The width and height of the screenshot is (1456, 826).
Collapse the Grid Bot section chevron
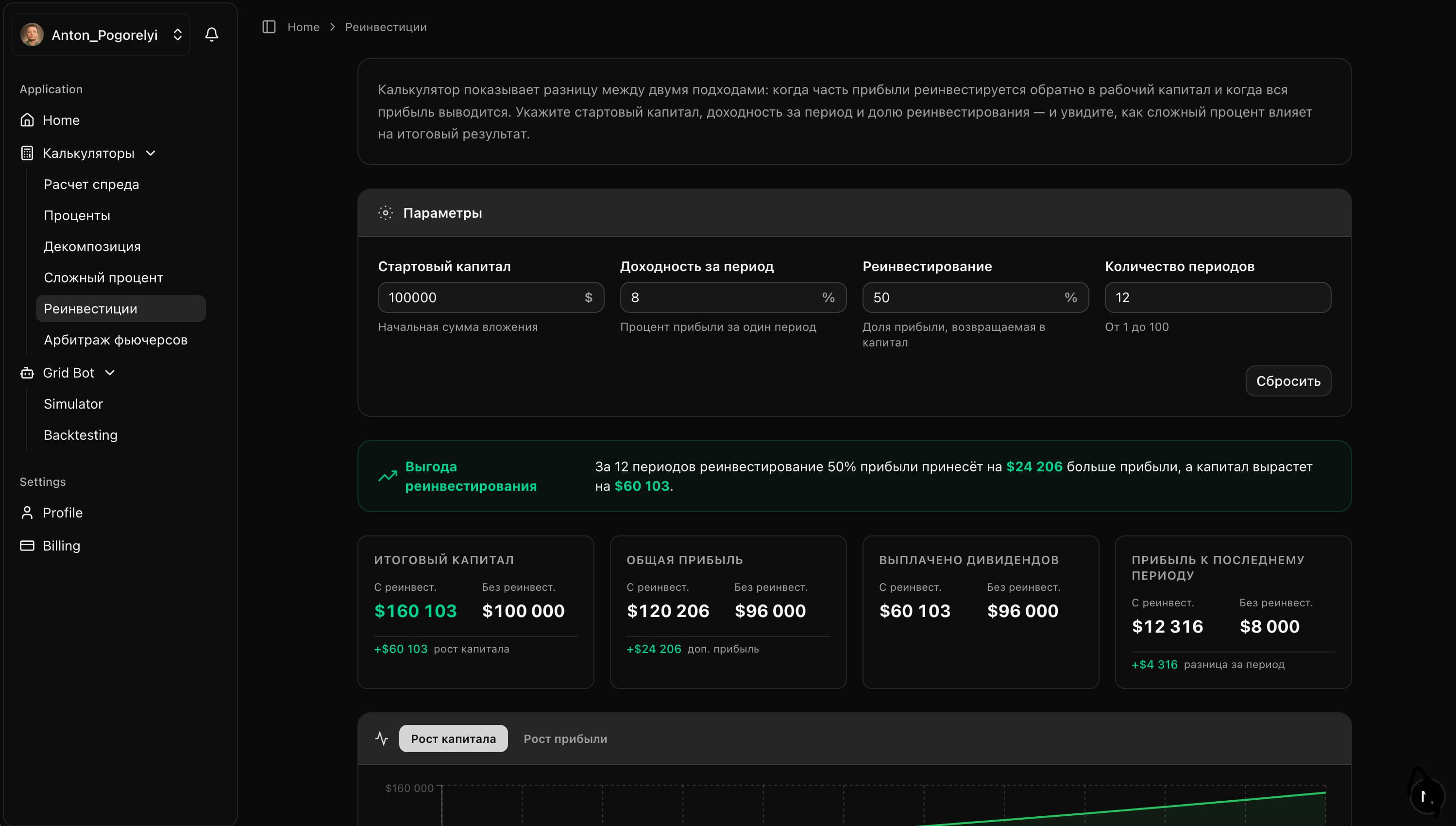point(110,373)
